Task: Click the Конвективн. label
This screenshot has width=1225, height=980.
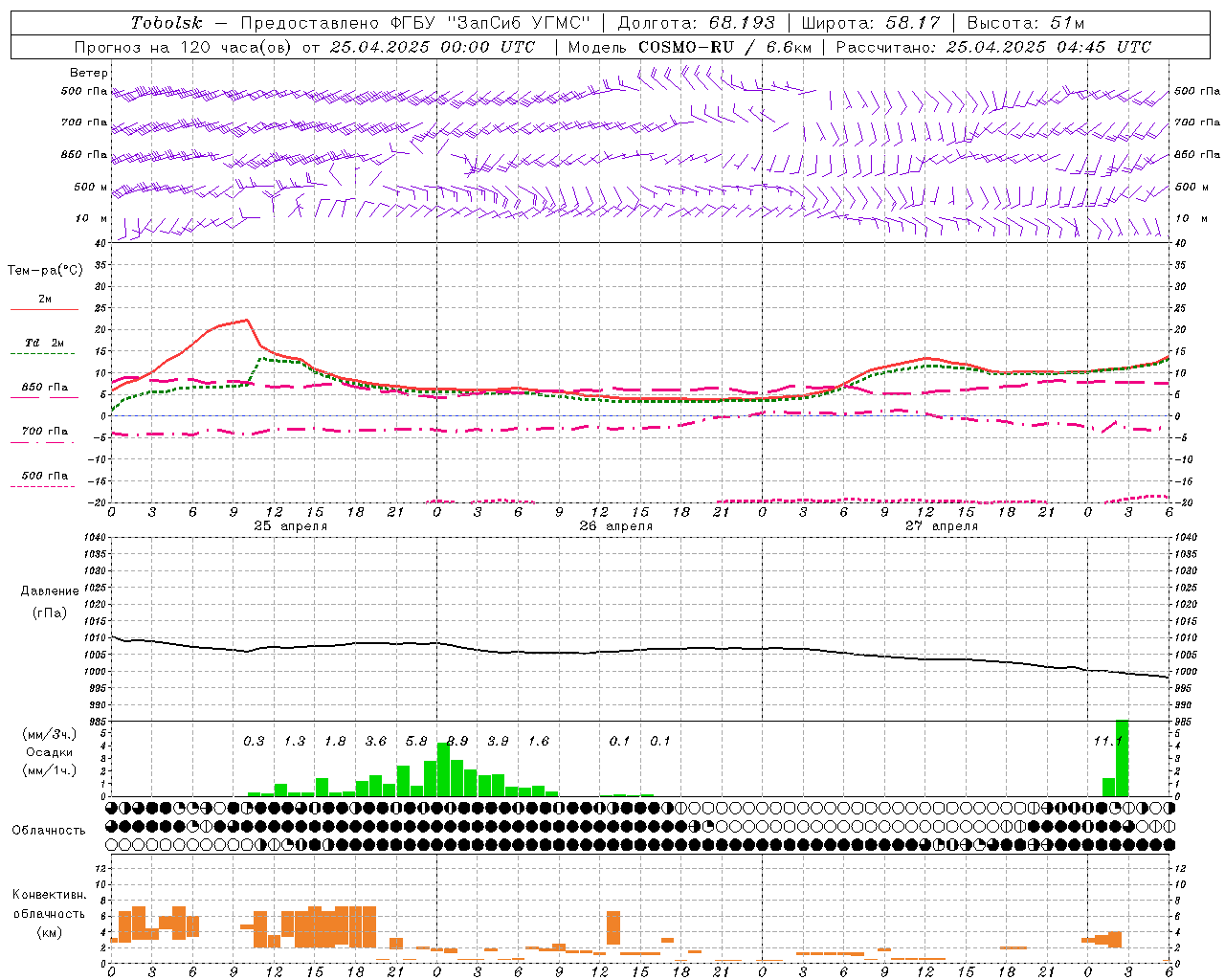Action: (49, 895)
